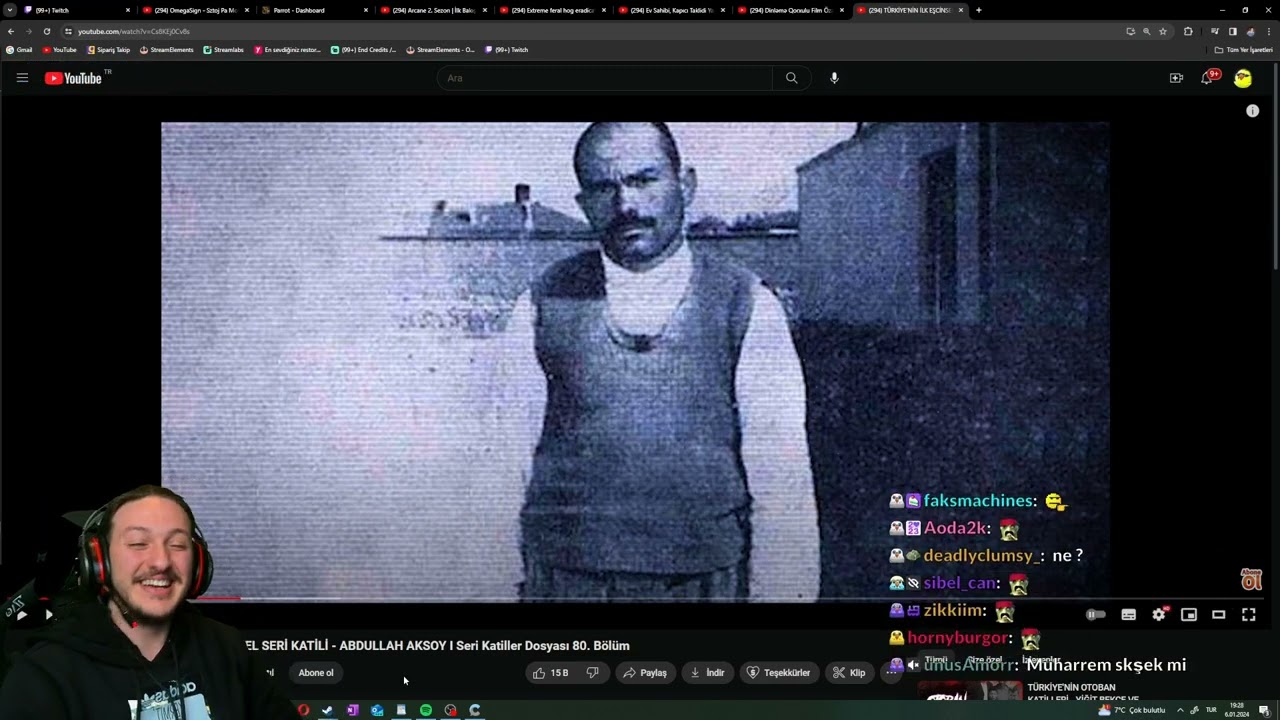
Task: Open Outlook from taskbar
Action: (377, 710)
